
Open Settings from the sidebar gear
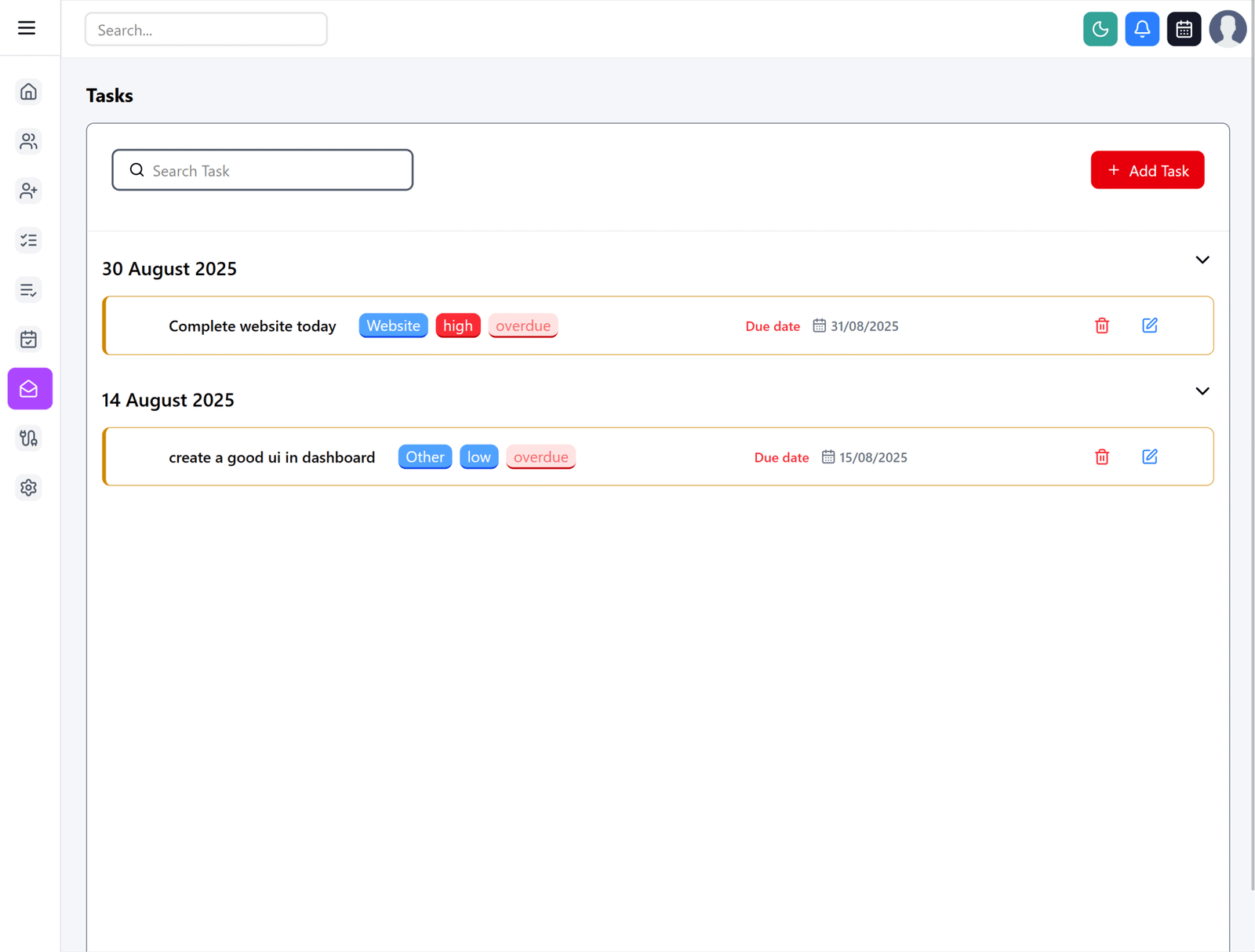point(28,487)
